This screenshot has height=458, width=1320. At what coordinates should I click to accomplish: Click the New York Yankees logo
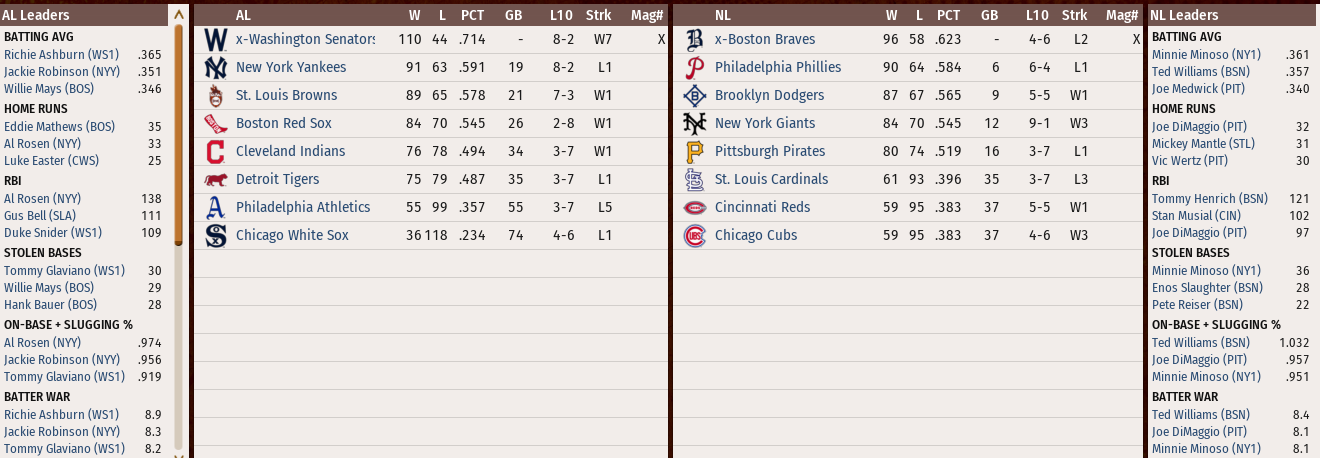coord(215,68)
